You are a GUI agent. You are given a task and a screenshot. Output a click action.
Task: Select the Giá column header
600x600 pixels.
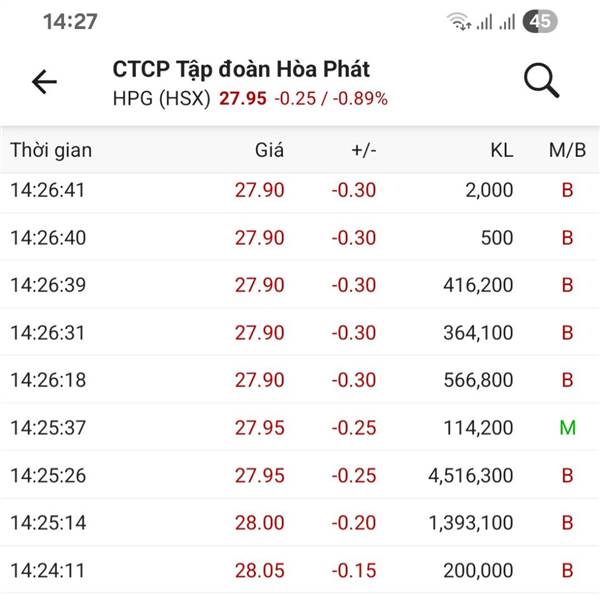[269, 150]
